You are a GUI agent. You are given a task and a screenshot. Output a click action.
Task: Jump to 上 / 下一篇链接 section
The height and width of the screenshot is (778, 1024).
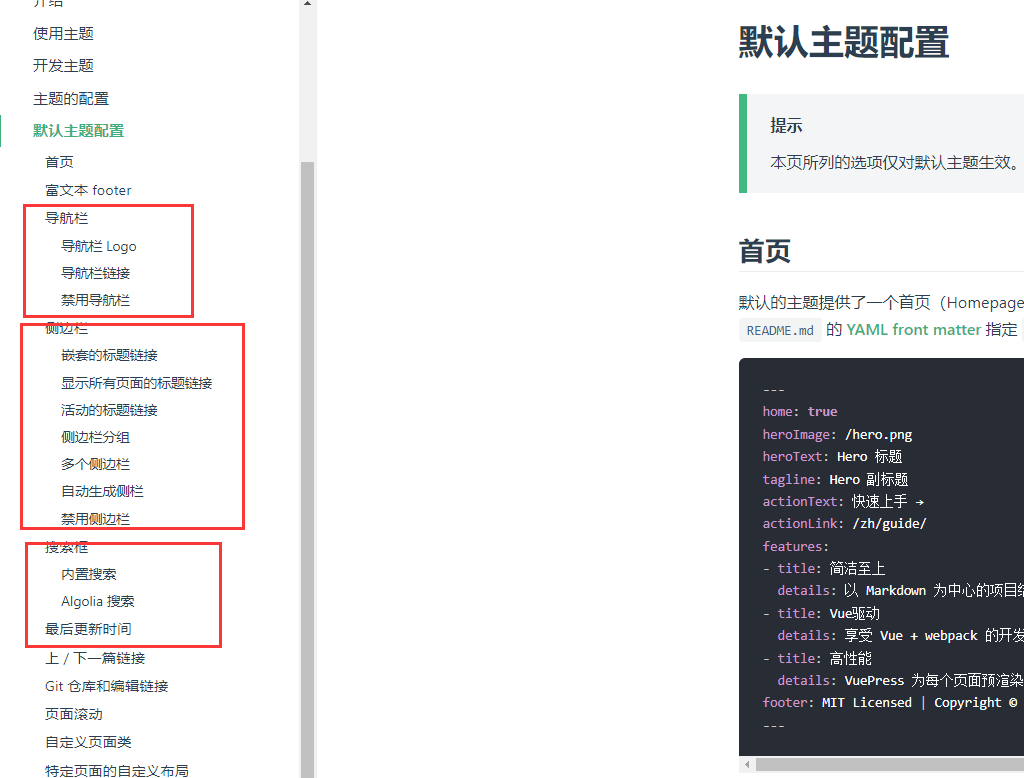pyautogui.click(x=95, y=658)
